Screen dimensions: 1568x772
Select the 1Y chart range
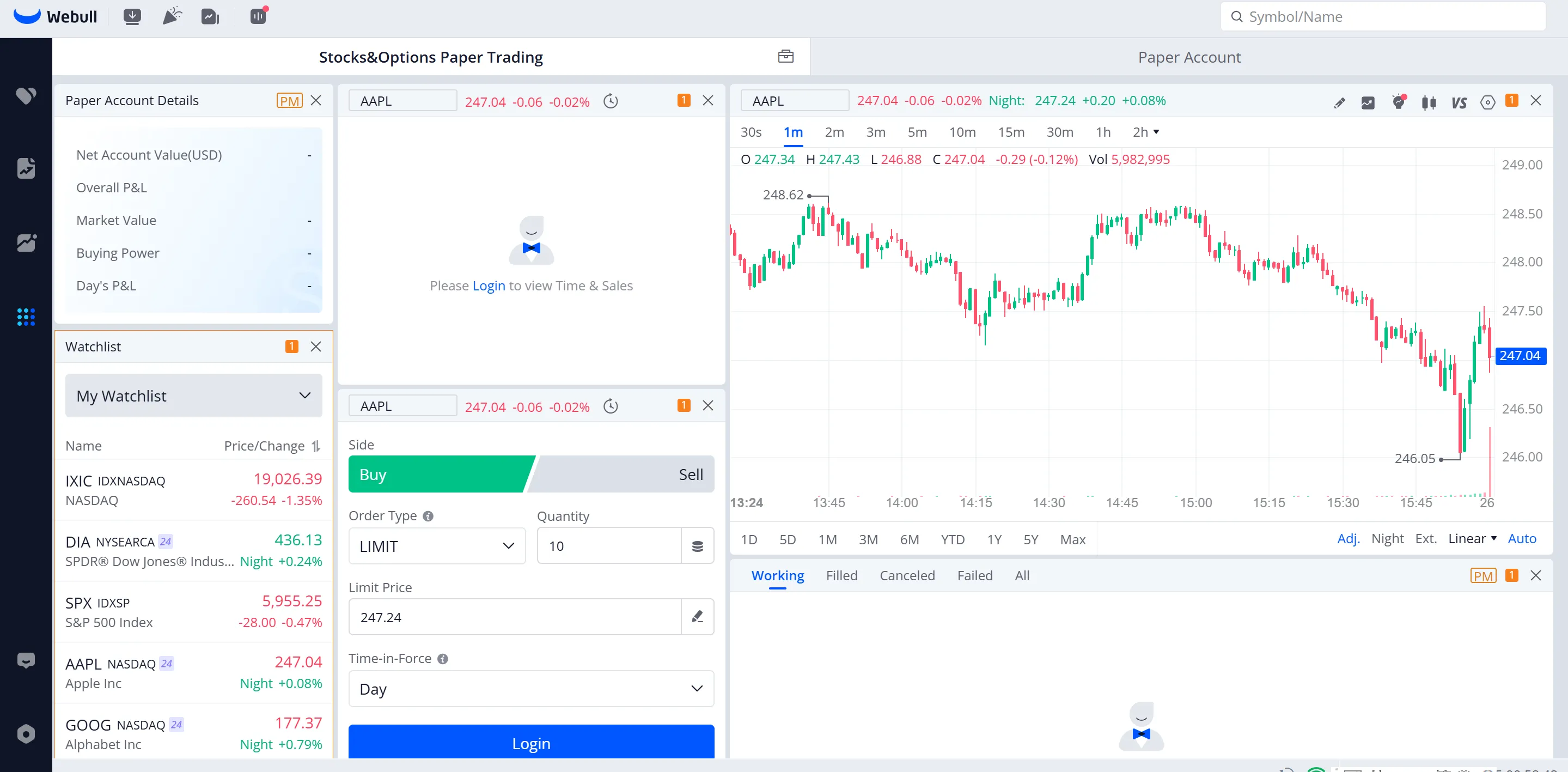994,539
